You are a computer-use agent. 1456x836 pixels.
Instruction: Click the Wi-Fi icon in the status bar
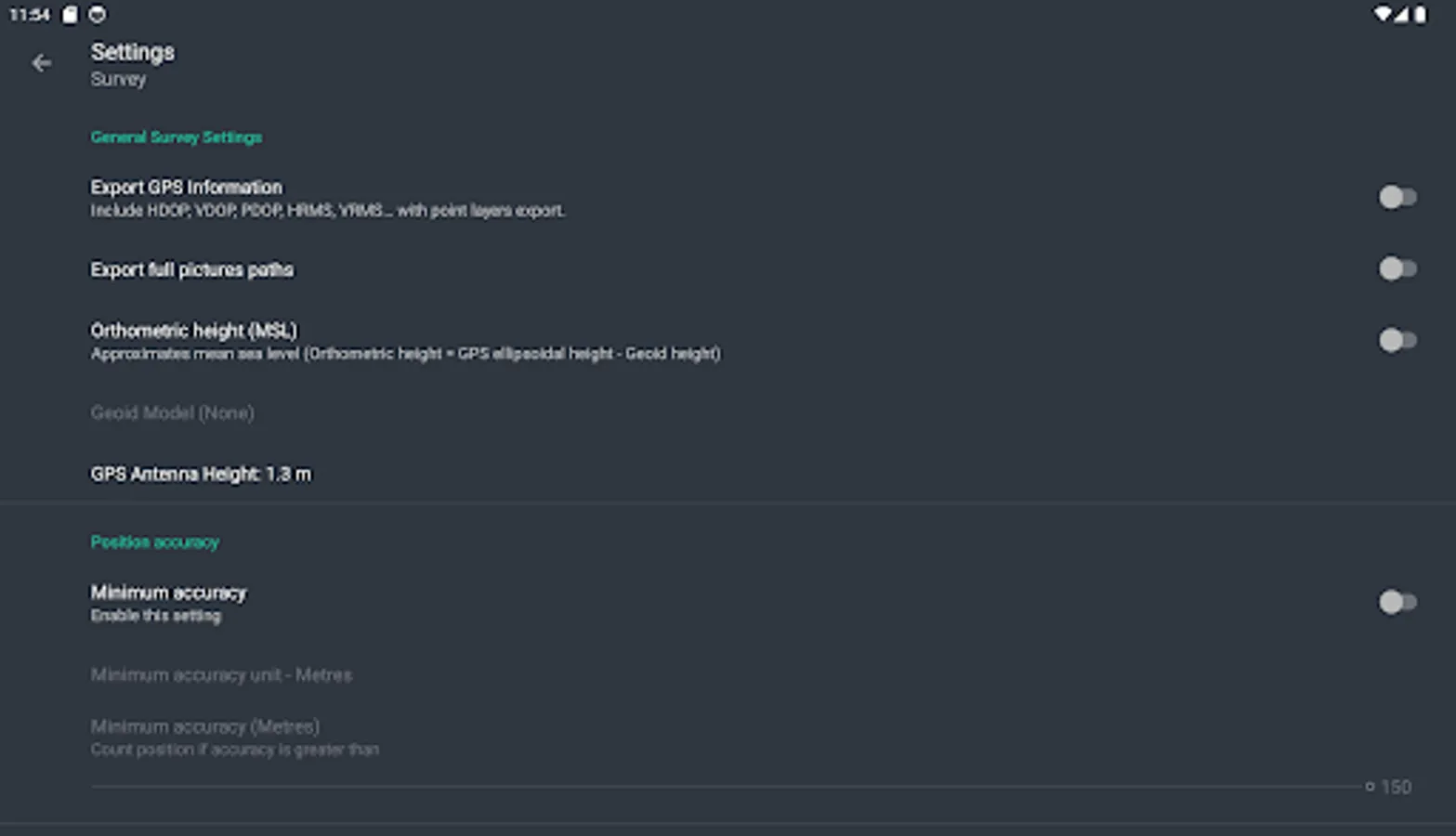coord(1382,14)
